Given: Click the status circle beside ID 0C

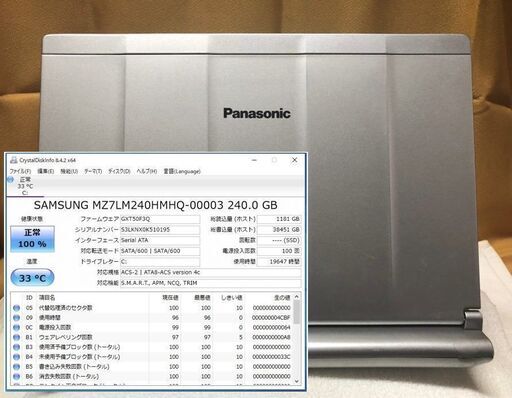Looking at the screenshot, I should coord(16,327).
